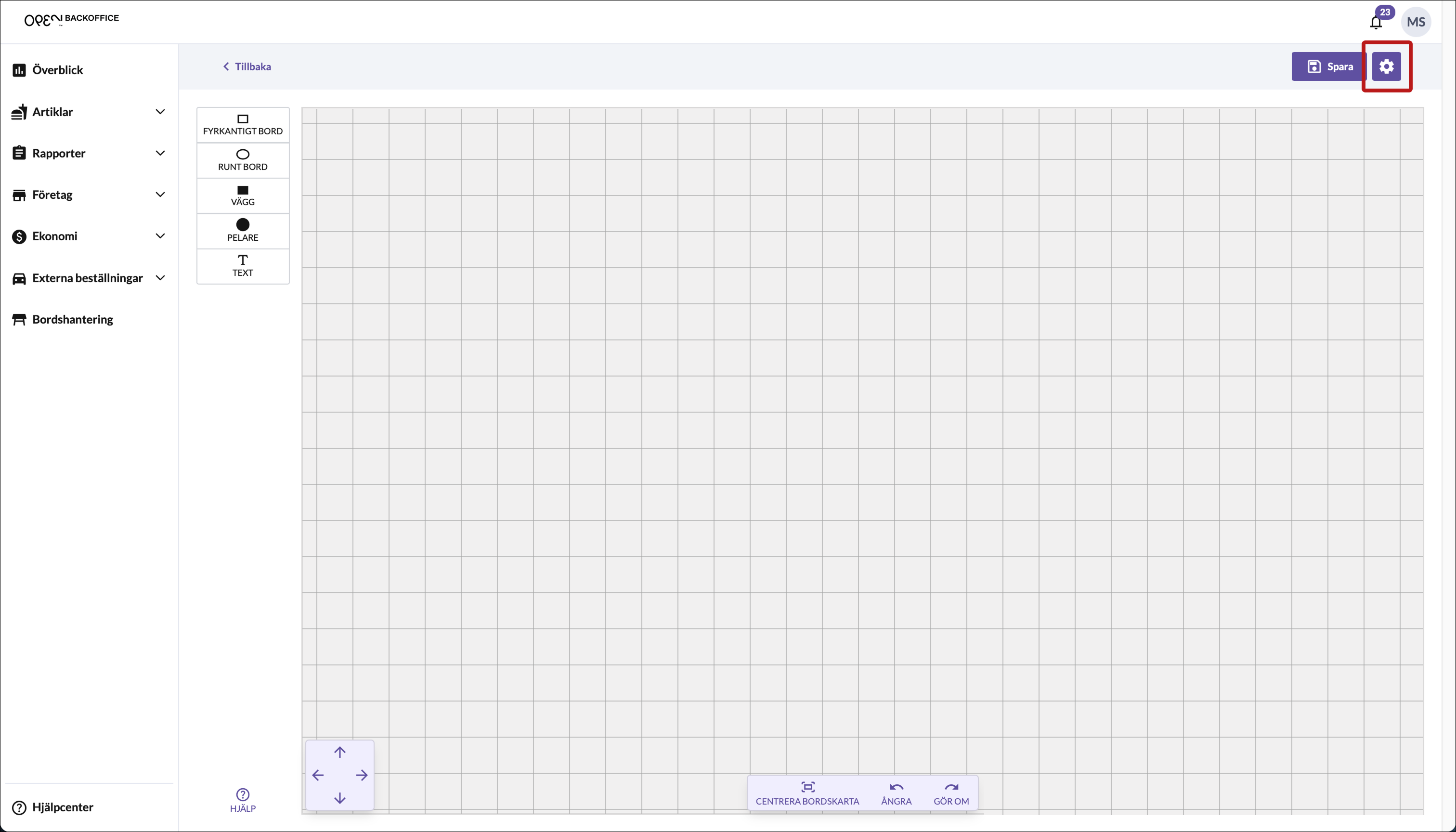Expand the Artiklar chevron
1456x832 pixels.
point(160,111)
